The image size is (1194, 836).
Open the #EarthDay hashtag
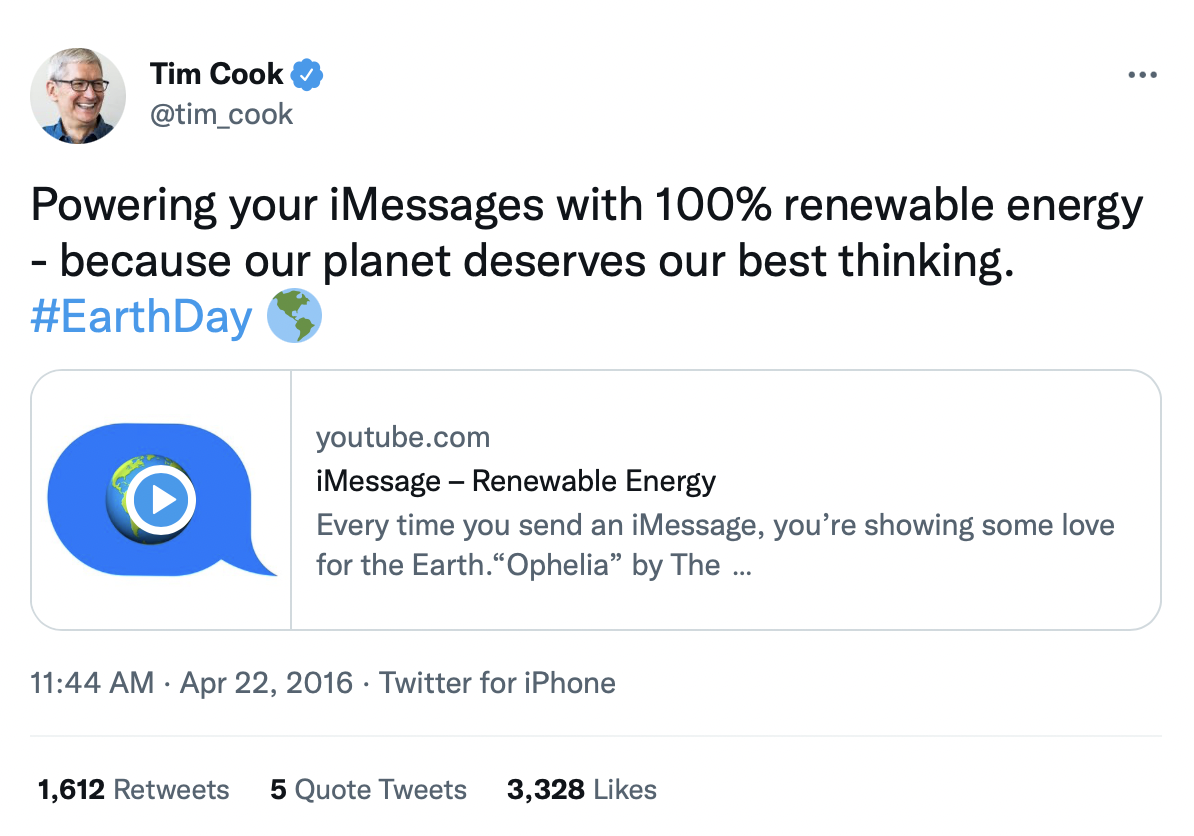click(x=141, y=317)
